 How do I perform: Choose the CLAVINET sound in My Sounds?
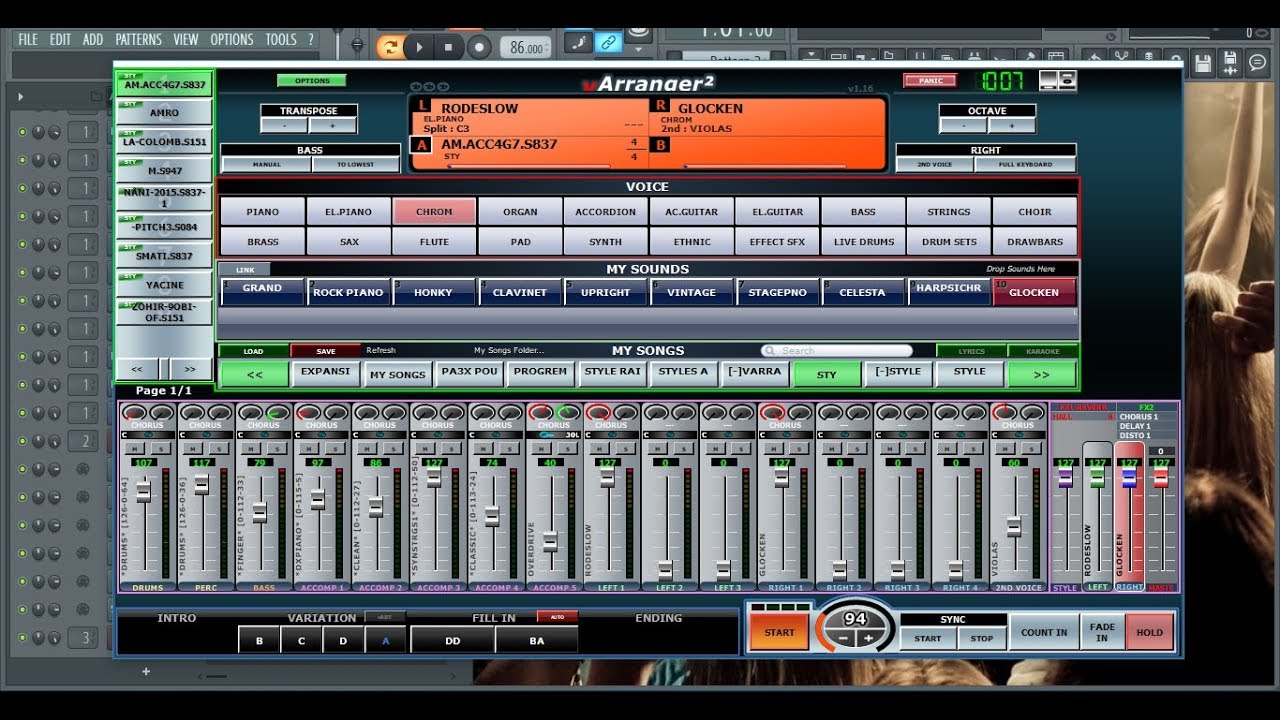pyautogui.click(x=520, y=292)
